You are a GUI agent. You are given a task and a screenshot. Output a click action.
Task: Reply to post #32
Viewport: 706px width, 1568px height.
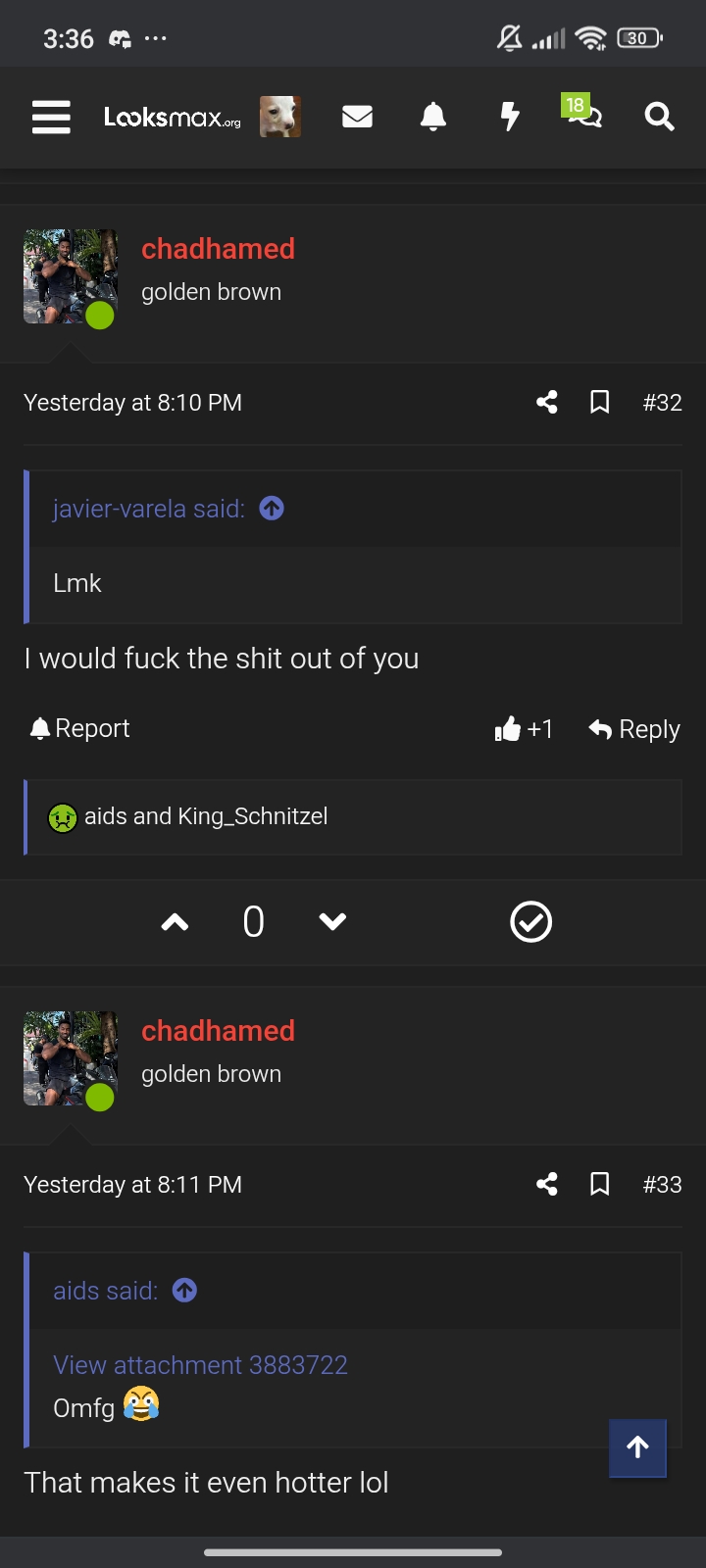coord(634,729)
